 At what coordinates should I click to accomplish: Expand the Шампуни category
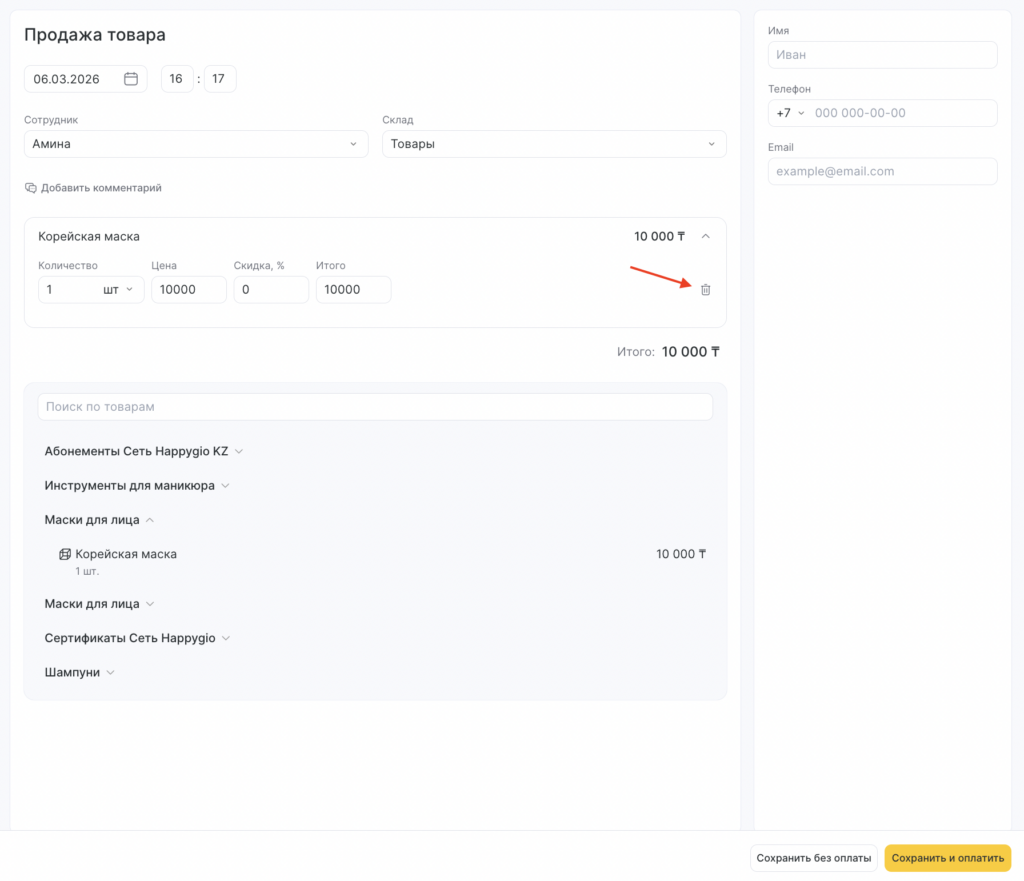point(80,673)
